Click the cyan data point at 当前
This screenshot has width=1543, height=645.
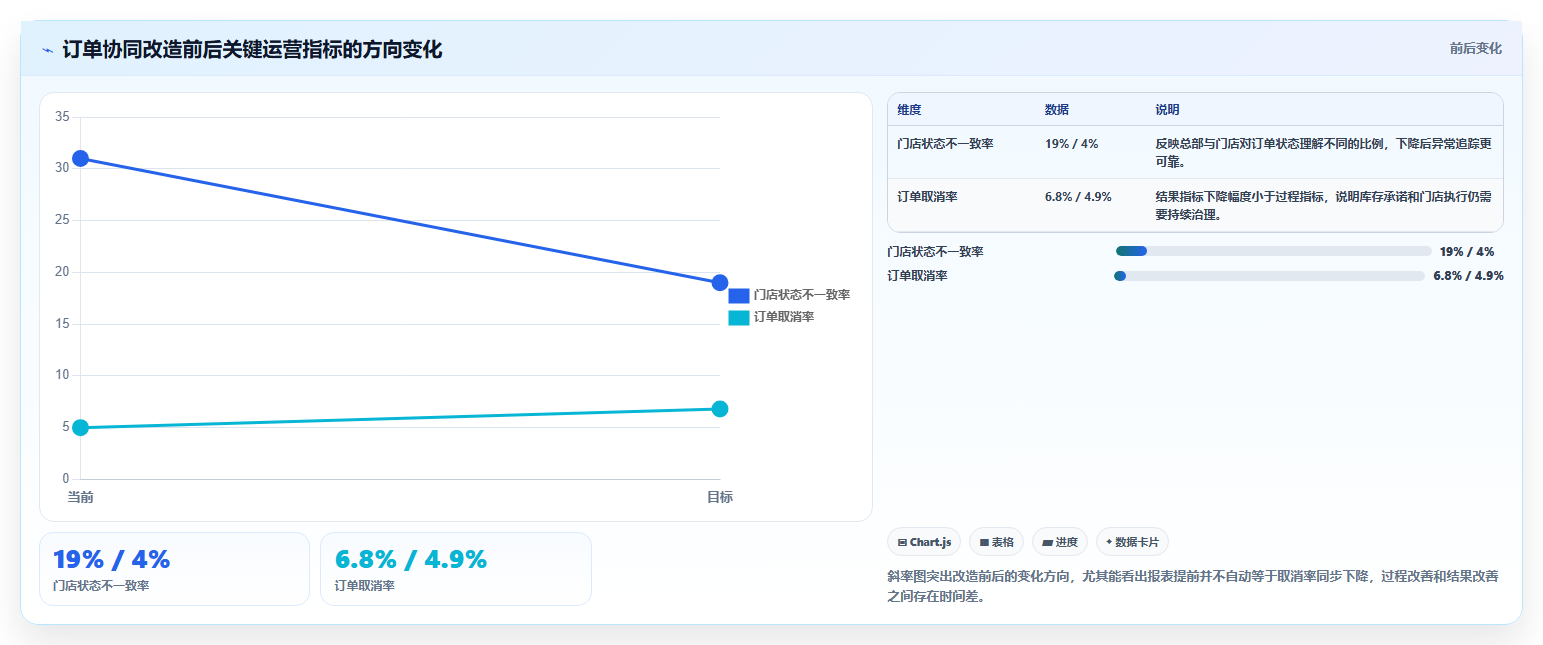pyautogui.click(x=80, y=427)
